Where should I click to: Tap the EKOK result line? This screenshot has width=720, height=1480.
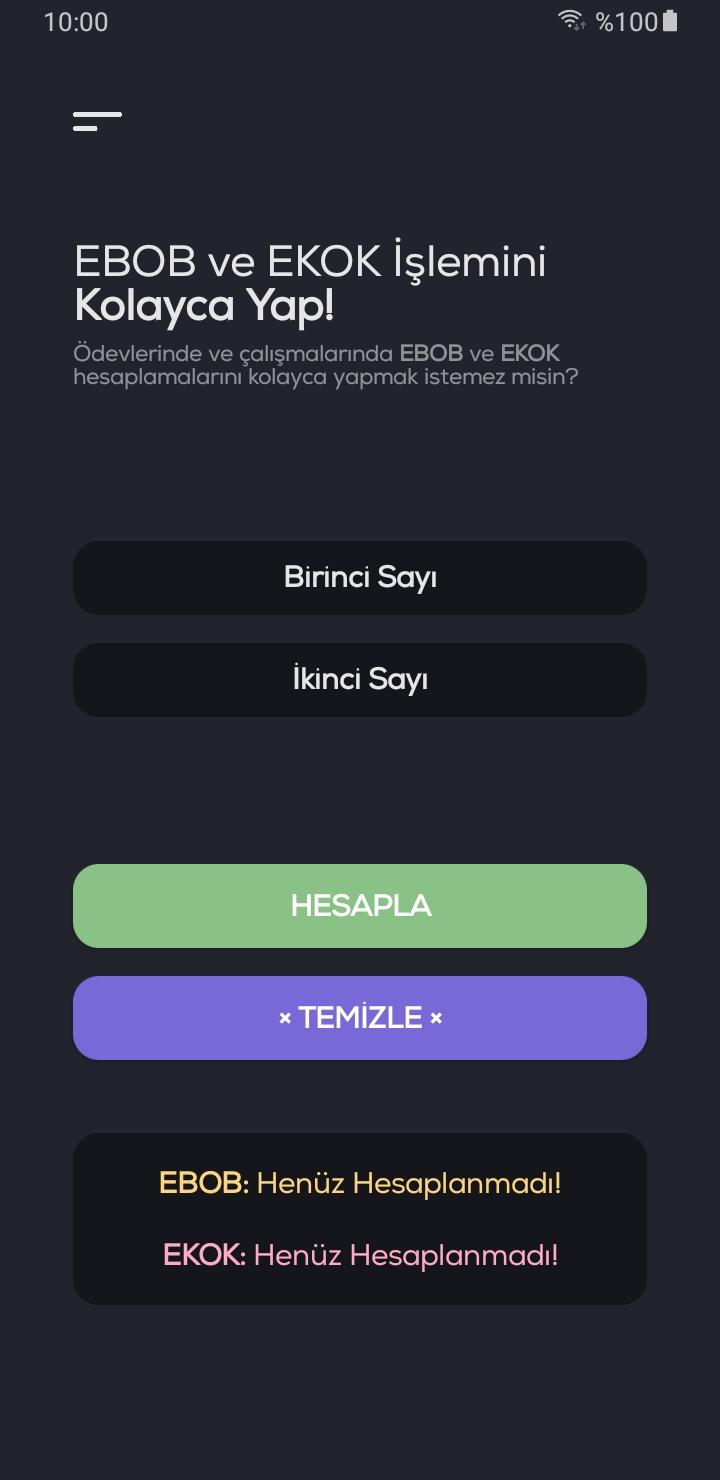click(360, 1255)
